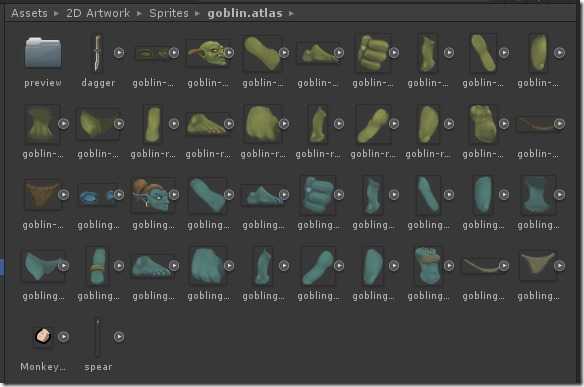This screenshot has height=387, width=584.
Task: Select the teal torso with belt sprite
Action: pos(428,266)
